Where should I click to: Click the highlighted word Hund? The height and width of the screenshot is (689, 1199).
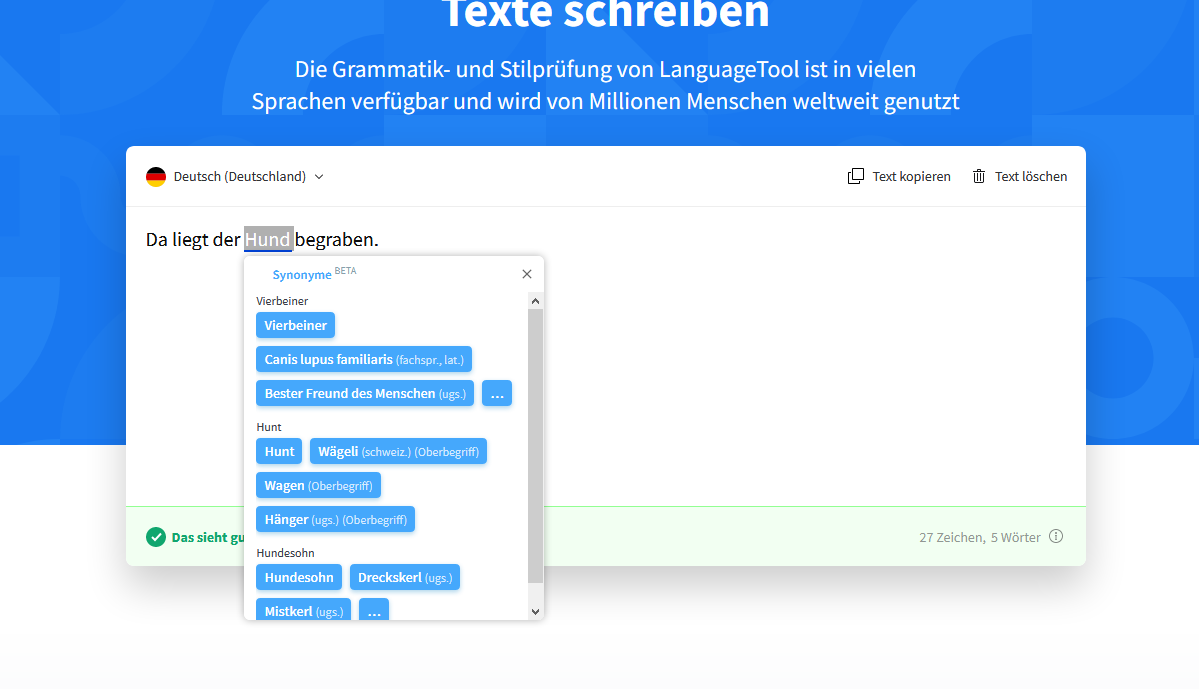tap(268, 239)
